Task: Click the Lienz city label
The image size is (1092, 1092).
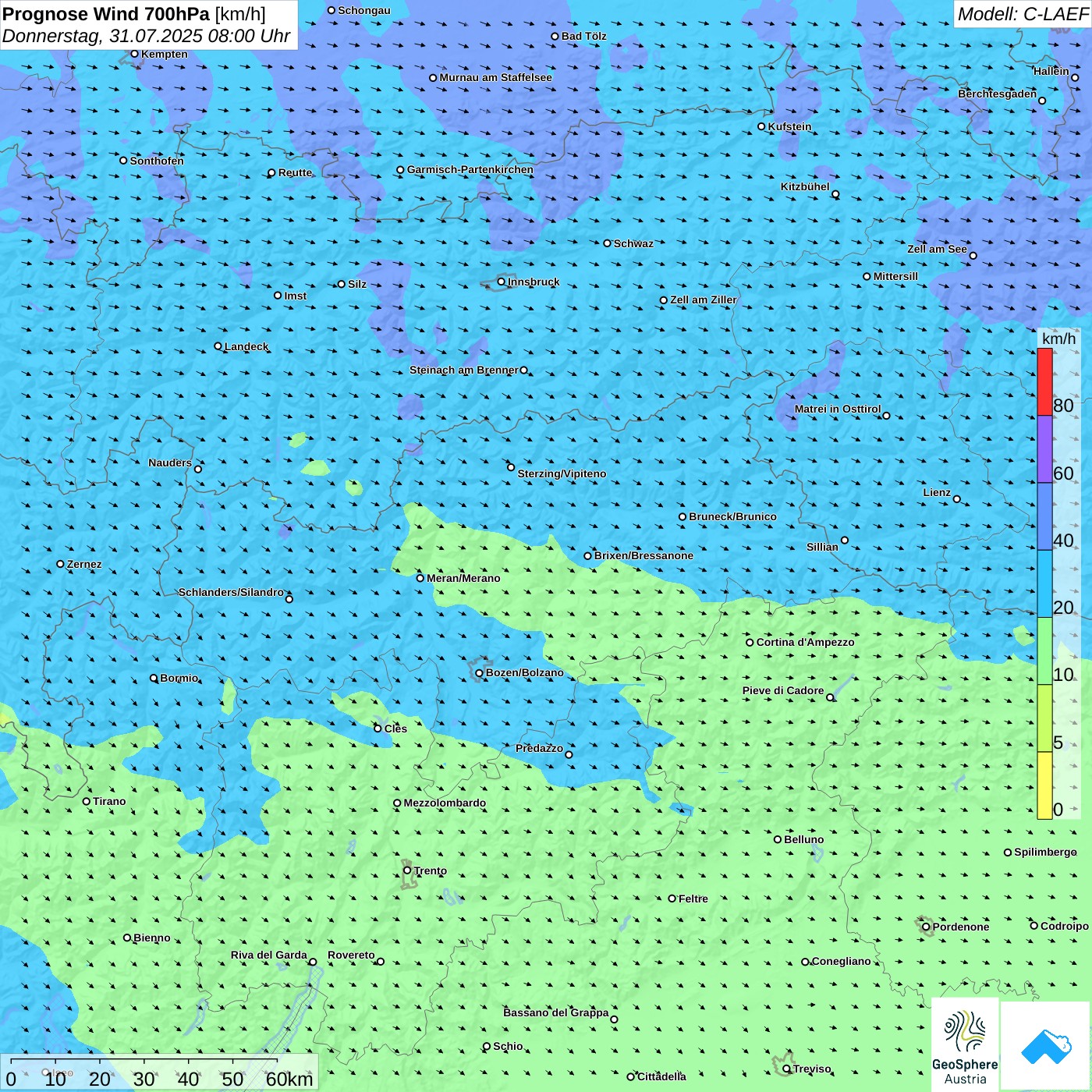Action: pos(937,492)
